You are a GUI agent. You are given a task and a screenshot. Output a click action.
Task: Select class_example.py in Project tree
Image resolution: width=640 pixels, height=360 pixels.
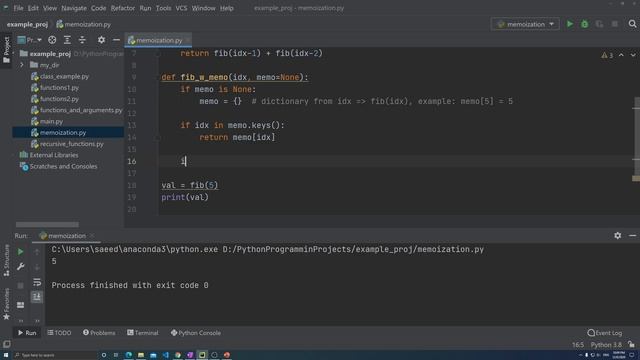click(64, 76)
